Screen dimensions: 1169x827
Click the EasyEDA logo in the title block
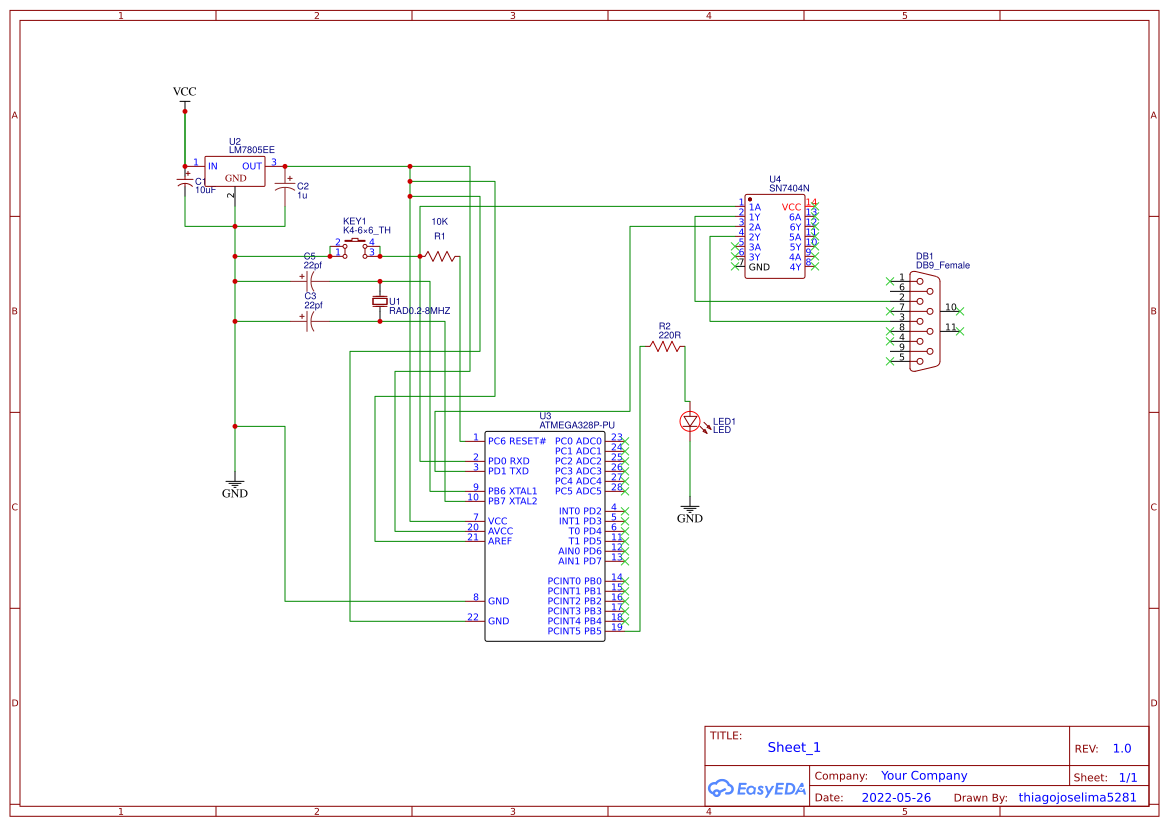(757, 789)
